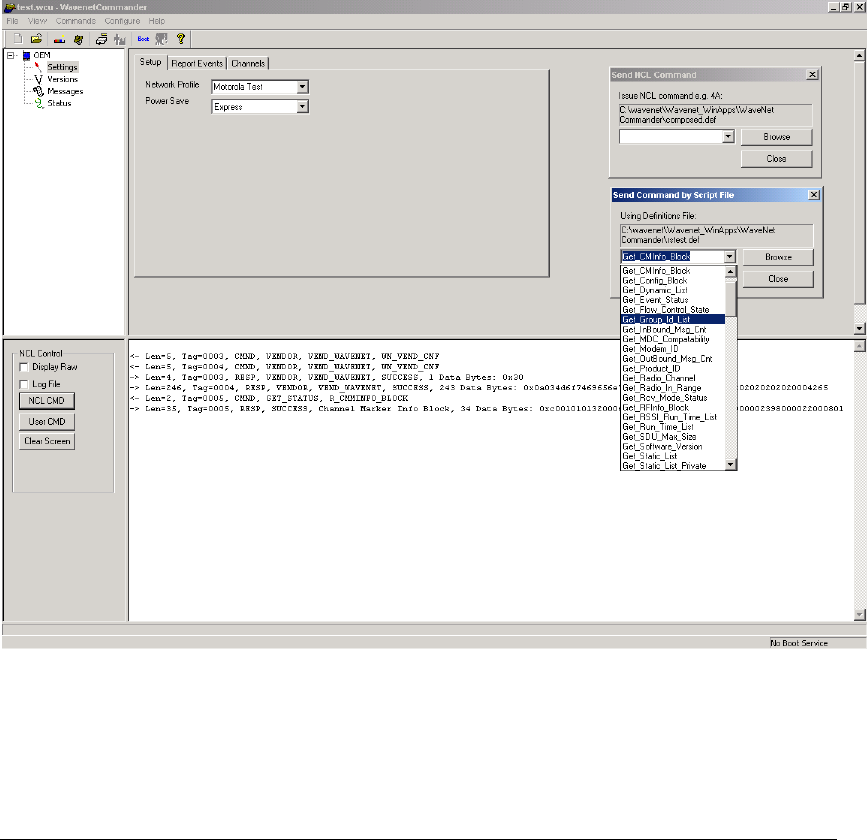Enable the Display Raw checkbox
The width and height of the screenshot is (867, 840).
[x=24, y=366]
